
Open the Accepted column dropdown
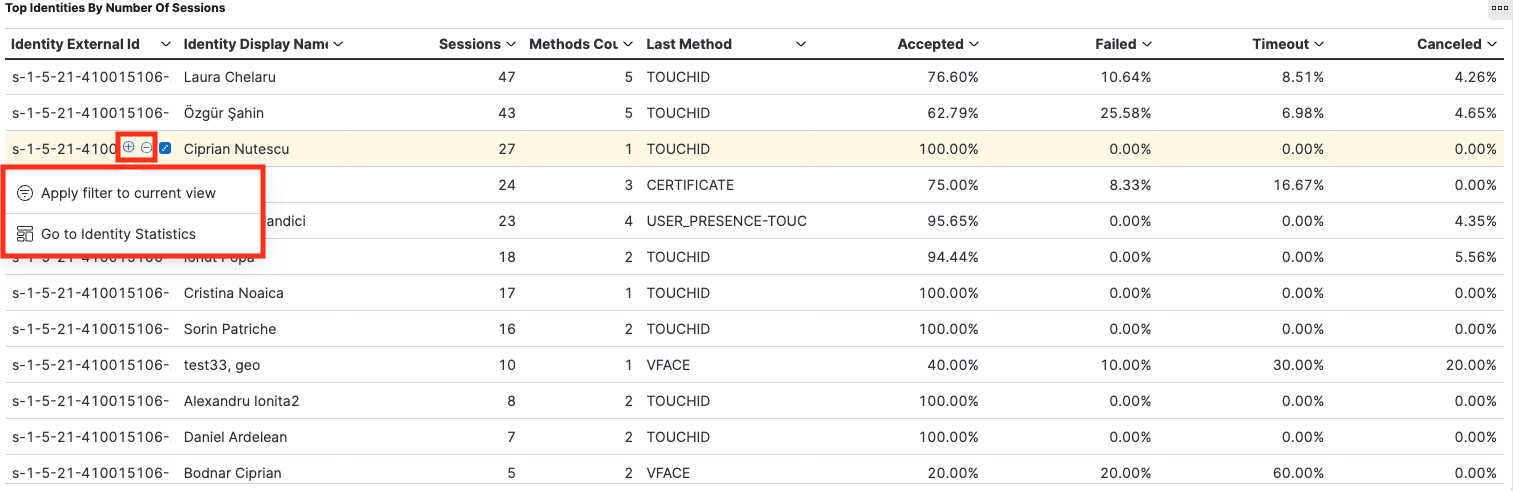pos(974,44)
